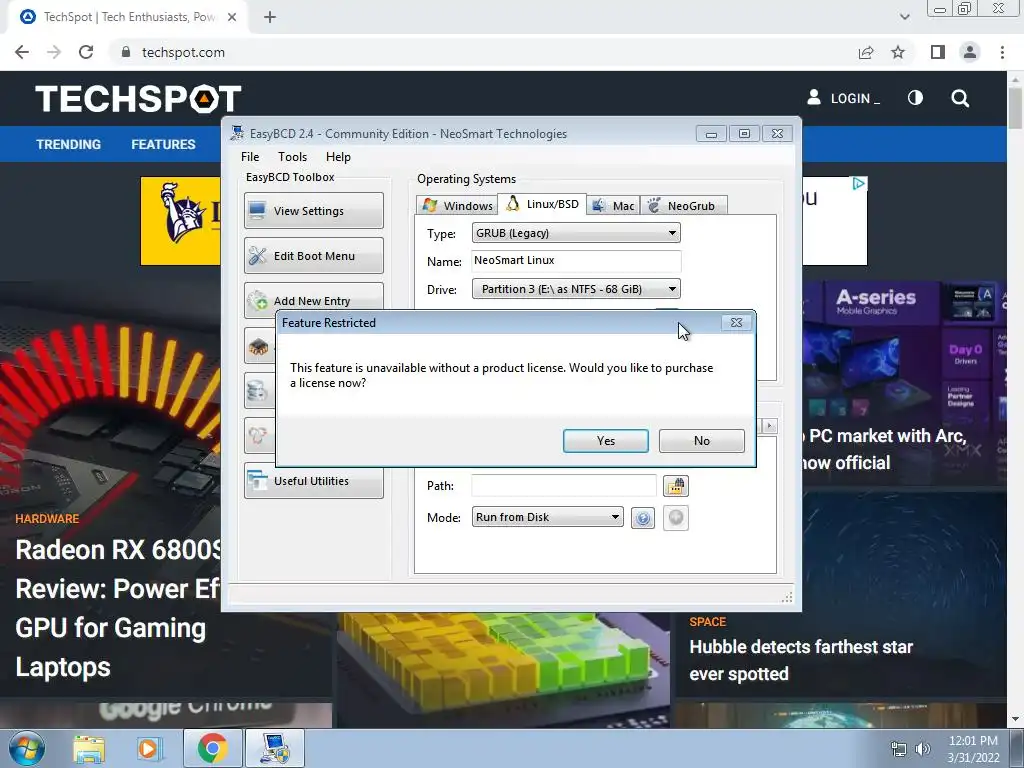Click LOGIN on TechSpot header
Viewport: 1024px width, 768px height.
[843, 98]
